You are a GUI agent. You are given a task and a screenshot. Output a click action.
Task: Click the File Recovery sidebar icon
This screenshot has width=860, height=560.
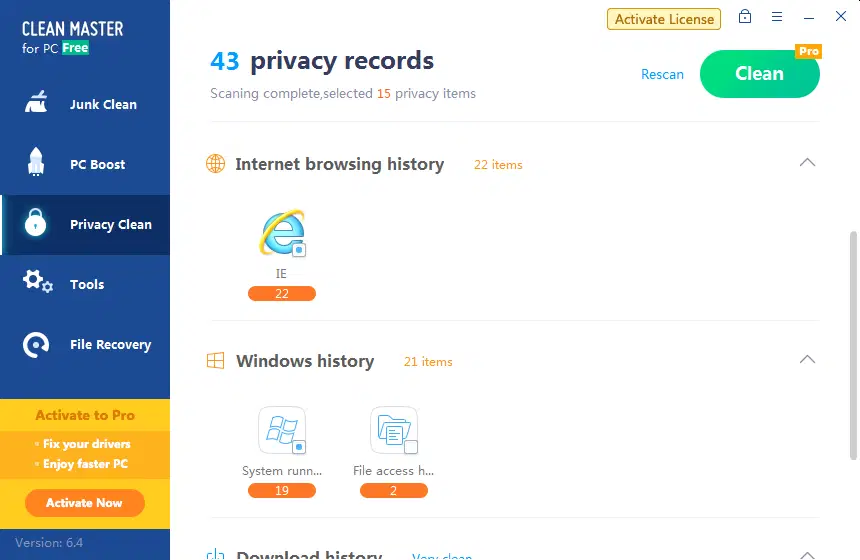[36, 345]
